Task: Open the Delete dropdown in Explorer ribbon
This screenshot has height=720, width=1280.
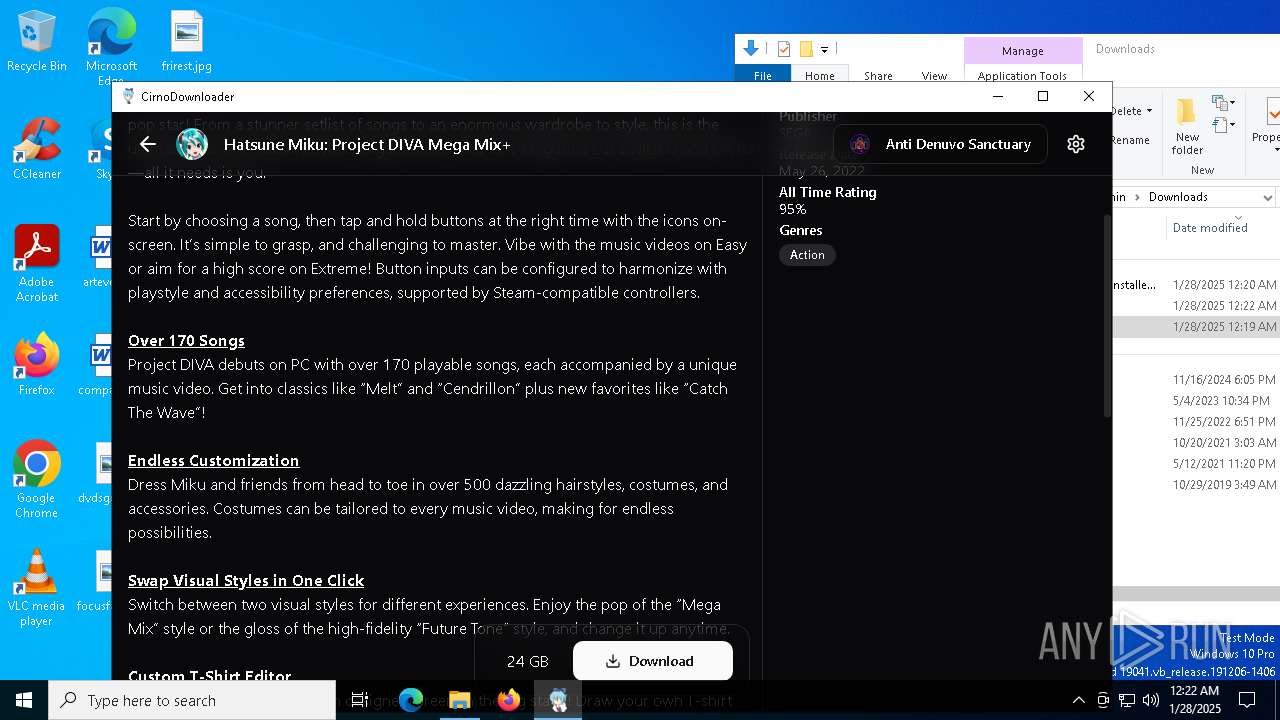Action: tap(1131, 111)
